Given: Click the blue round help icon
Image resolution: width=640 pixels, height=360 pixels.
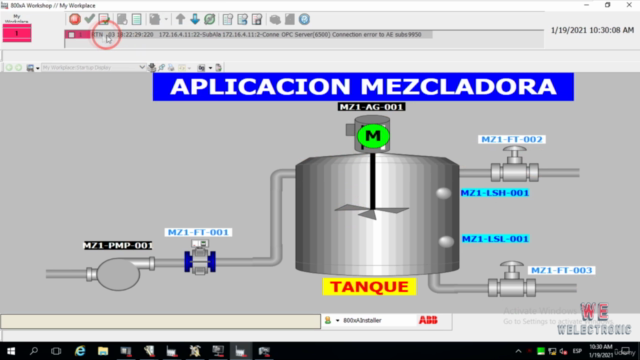Looking at the screenshot, I should pos(304,19).
